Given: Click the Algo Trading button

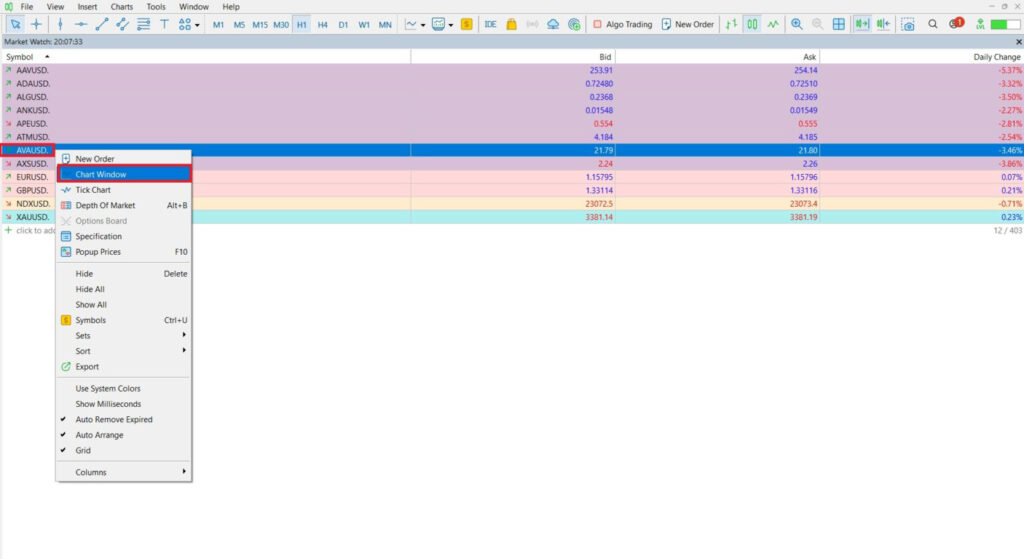Looking at the screenshot, I should pyautogui.click(x=622, y=24).
